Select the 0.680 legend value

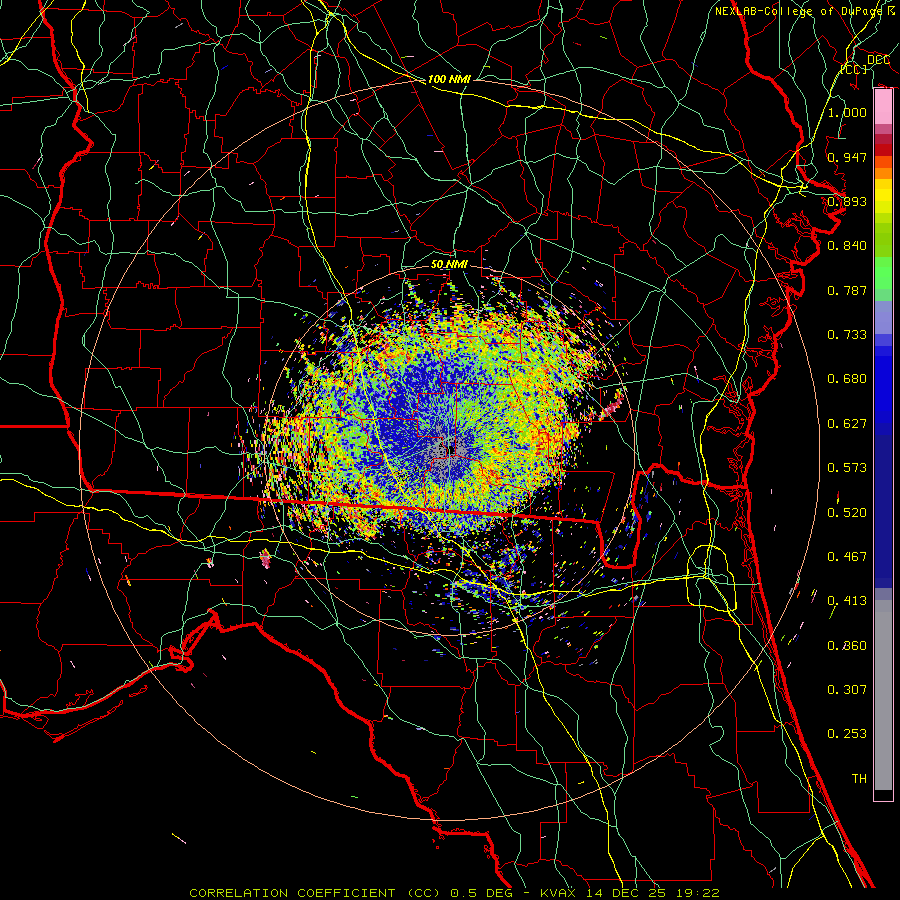(847, 379)
